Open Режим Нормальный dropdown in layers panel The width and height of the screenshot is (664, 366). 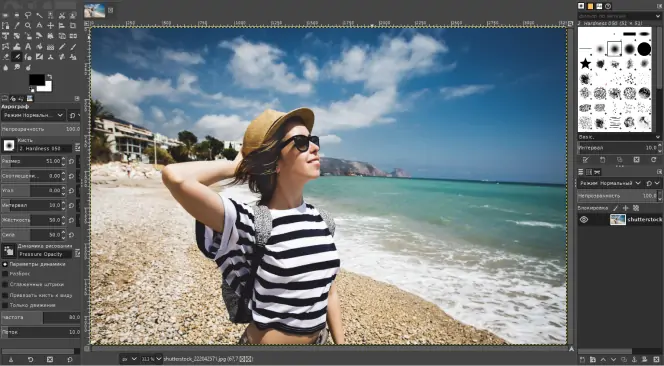(x=611, y=183)
